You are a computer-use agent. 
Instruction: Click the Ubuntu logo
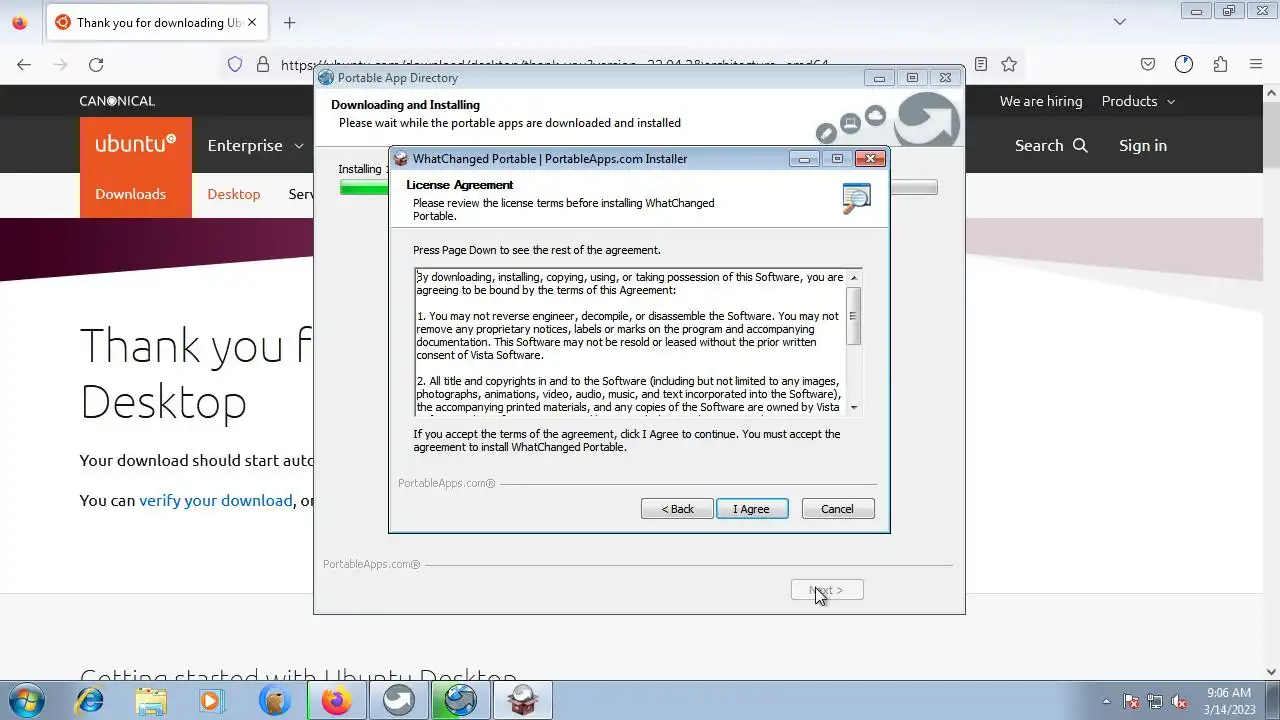tap(136, 145)
